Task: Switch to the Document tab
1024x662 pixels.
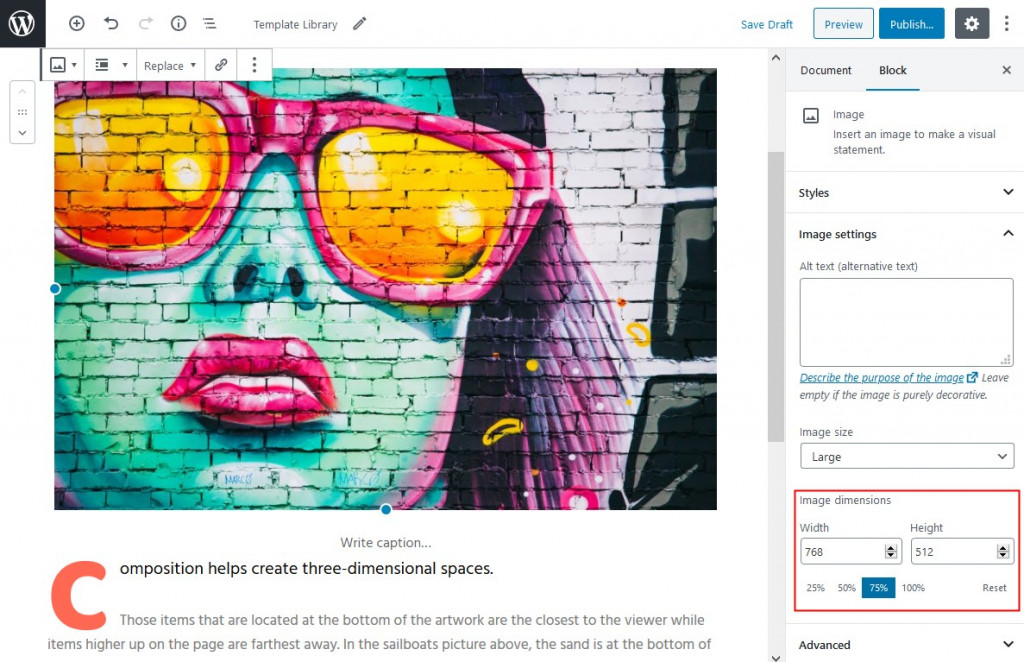Action: (825, 70)
